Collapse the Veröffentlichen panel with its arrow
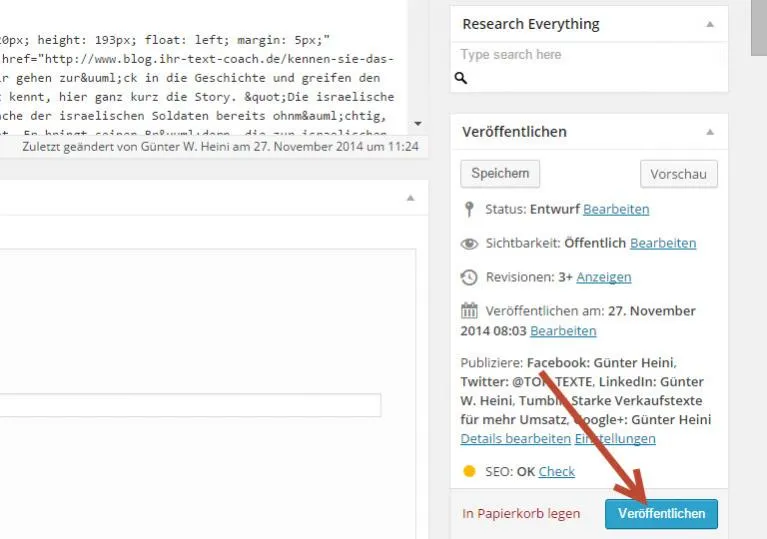The image size is (767, 539). pos(710,132)
